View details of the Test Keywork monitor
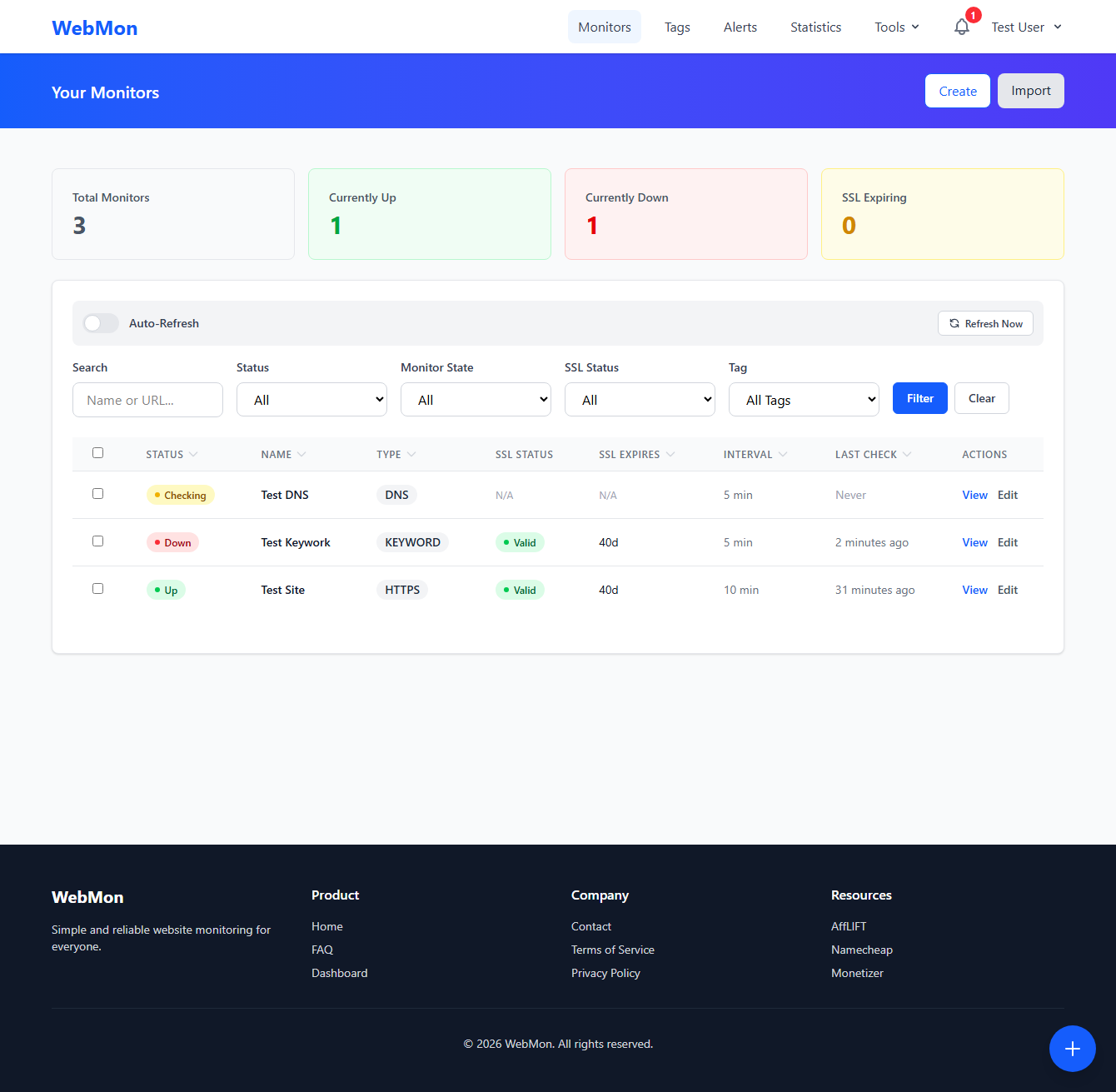Viewport: 1116px width, 1092px height. [x=974, y=542]
